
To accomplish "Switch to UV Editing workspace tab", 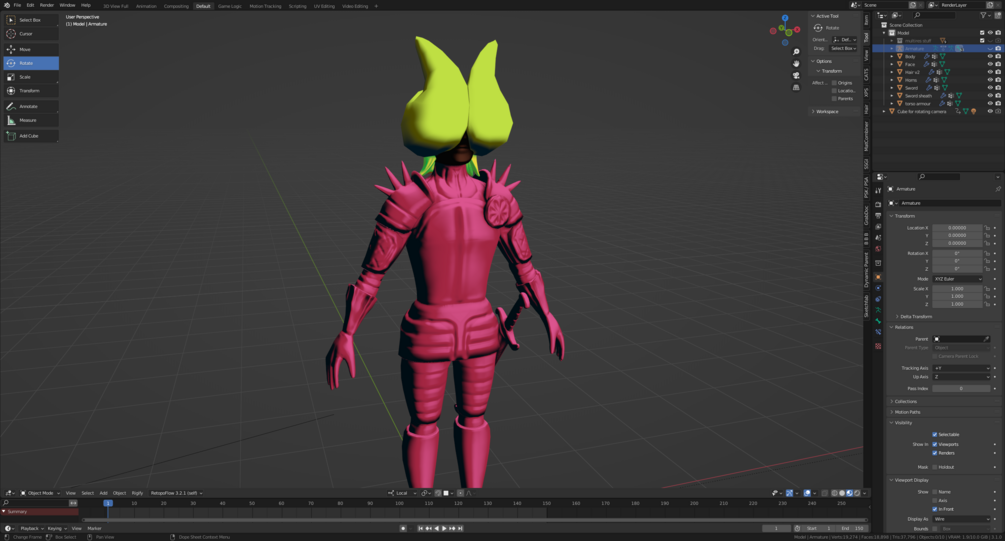I will 324,6.
